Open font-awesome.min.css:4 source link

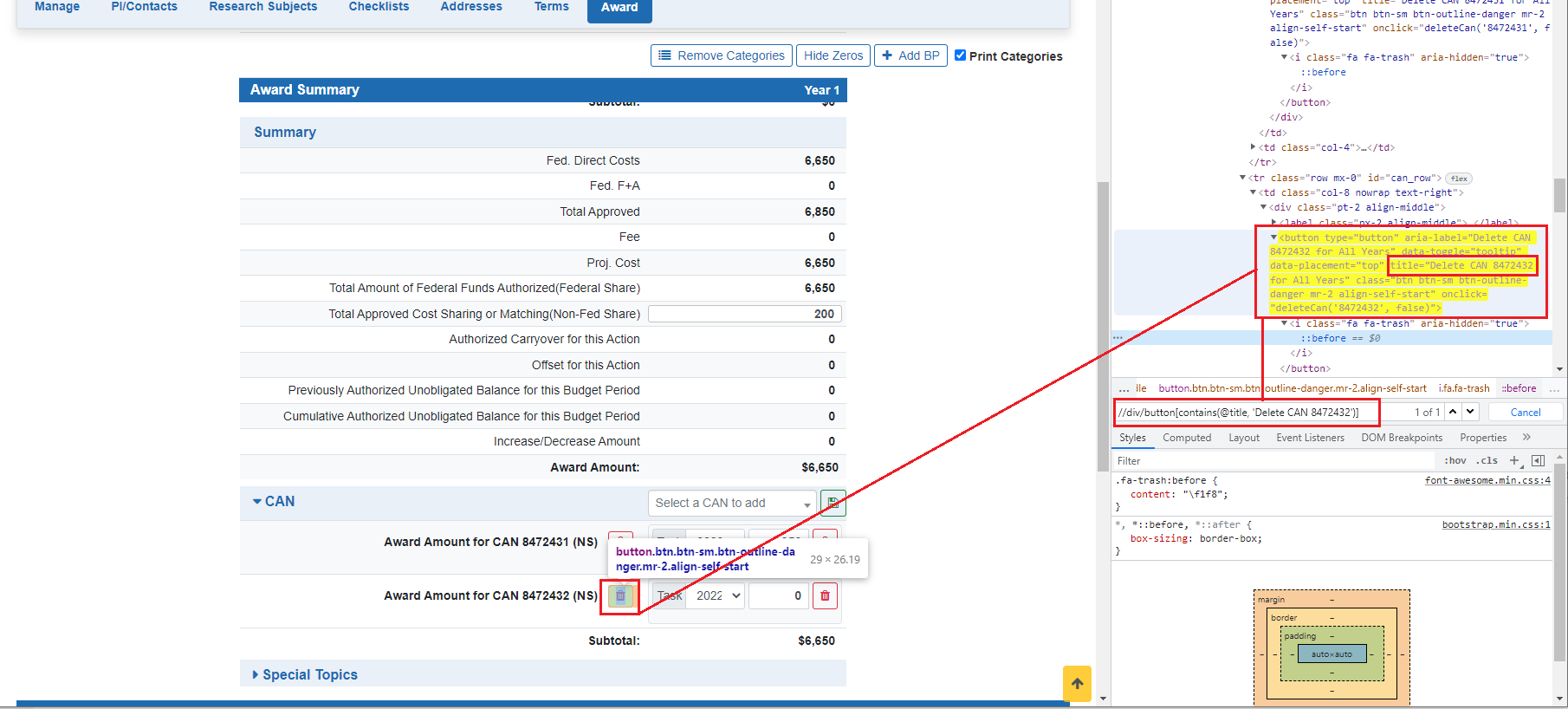click(x=1487, y=480)
